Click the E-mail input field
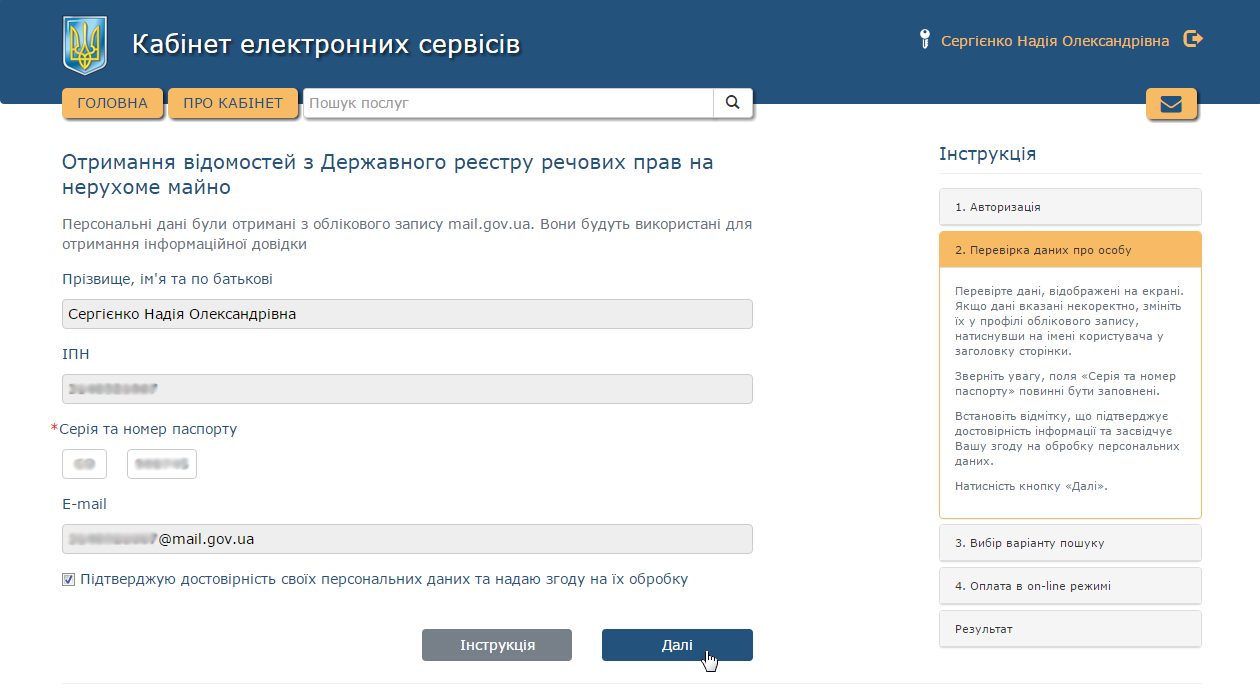 pos(407,538)
